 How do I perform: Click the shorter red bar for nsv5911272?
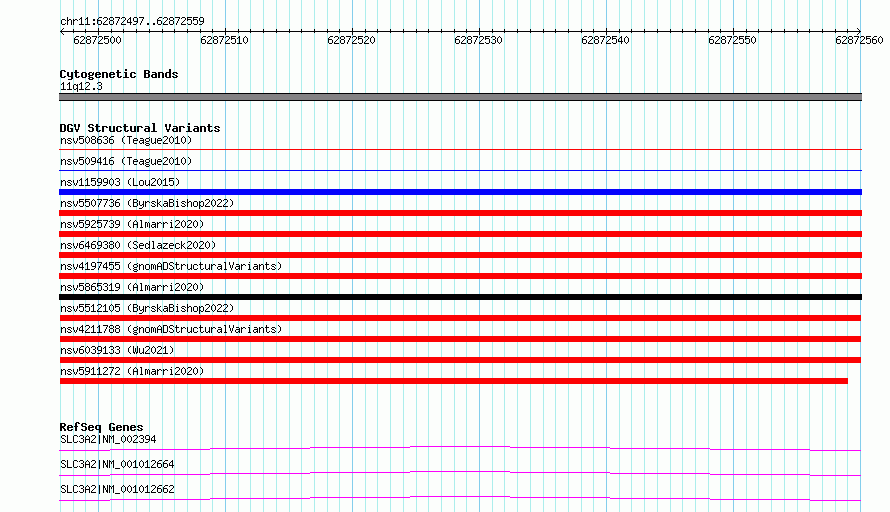pos(454,381)
